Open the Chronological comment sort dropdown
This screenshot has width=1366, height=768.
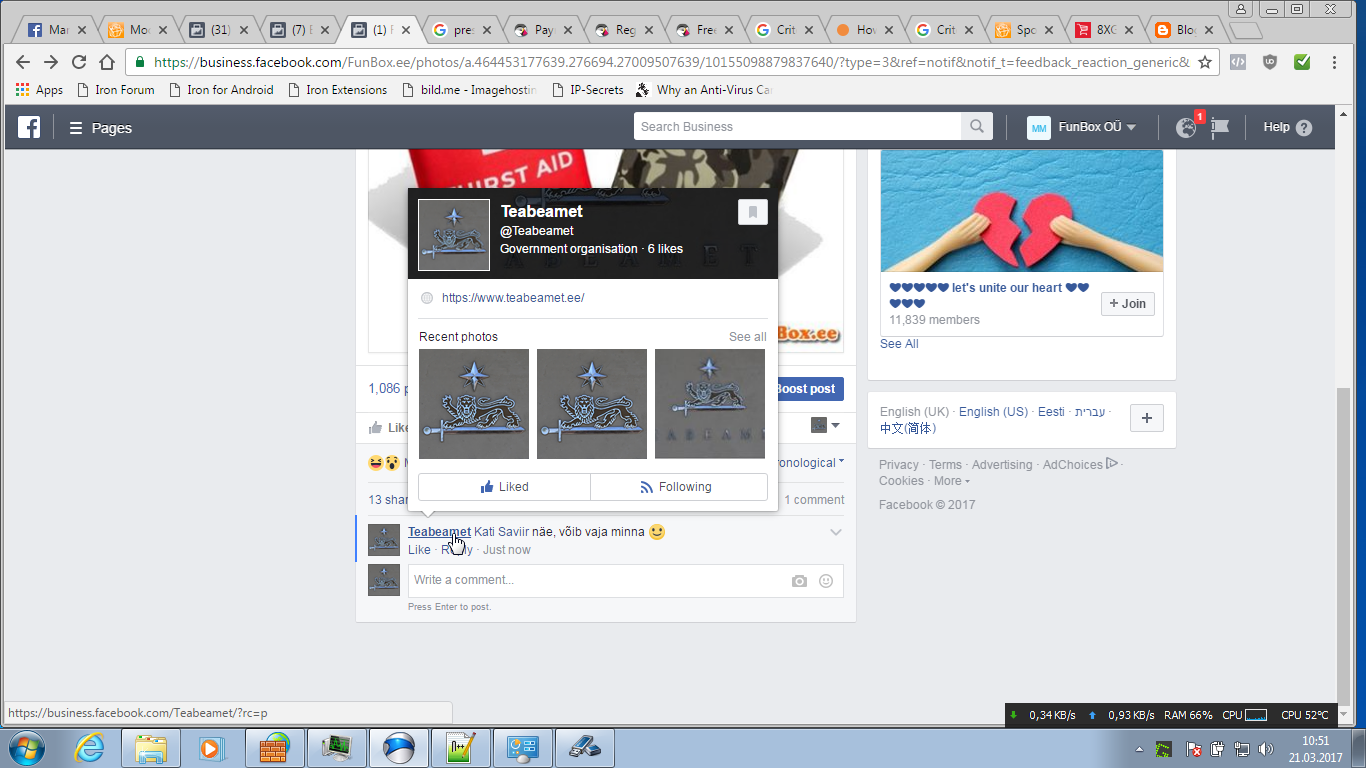(x=809, y=463)
